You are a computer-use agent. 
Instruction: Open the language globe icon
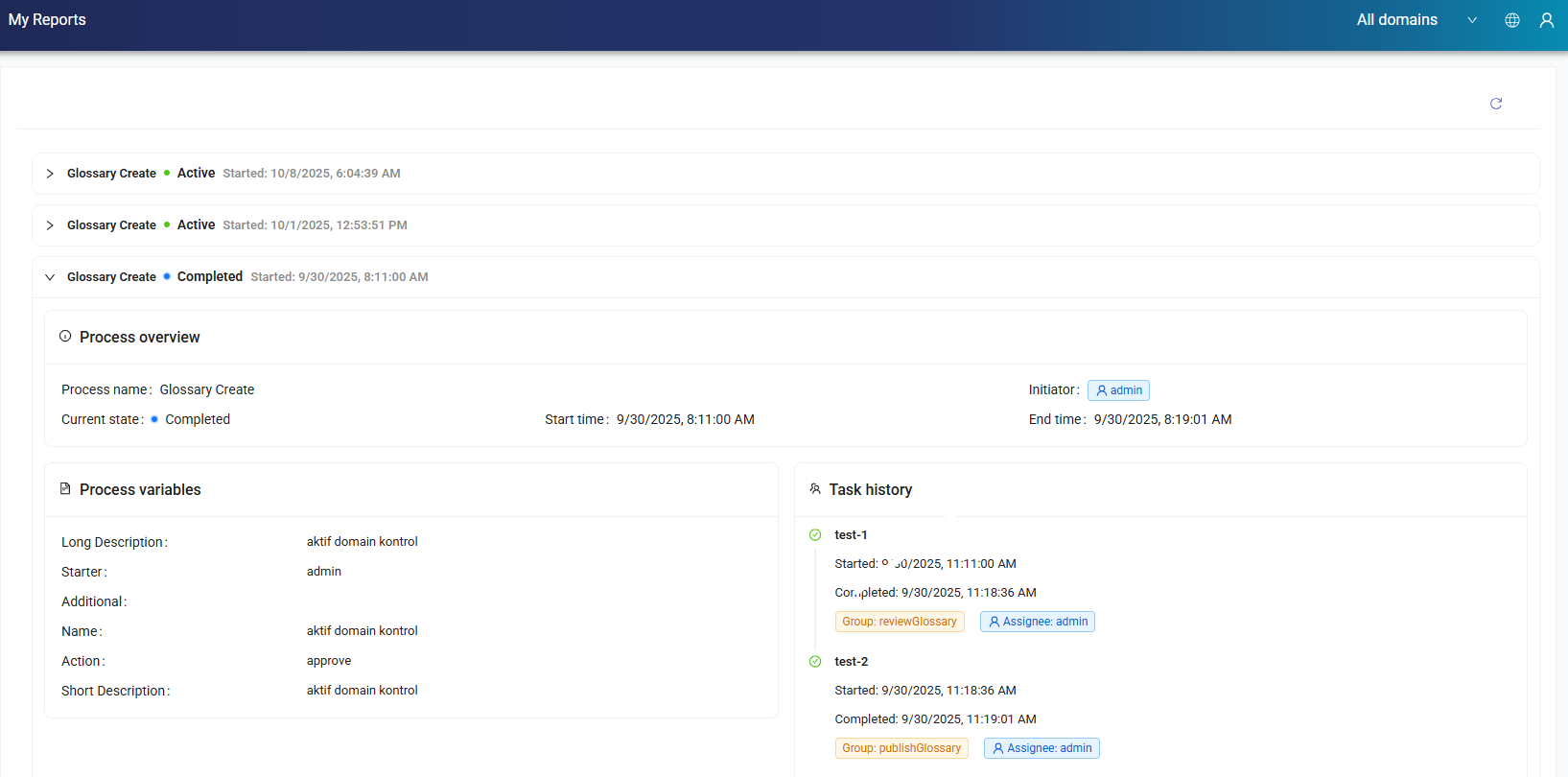tap(1511, 20)
